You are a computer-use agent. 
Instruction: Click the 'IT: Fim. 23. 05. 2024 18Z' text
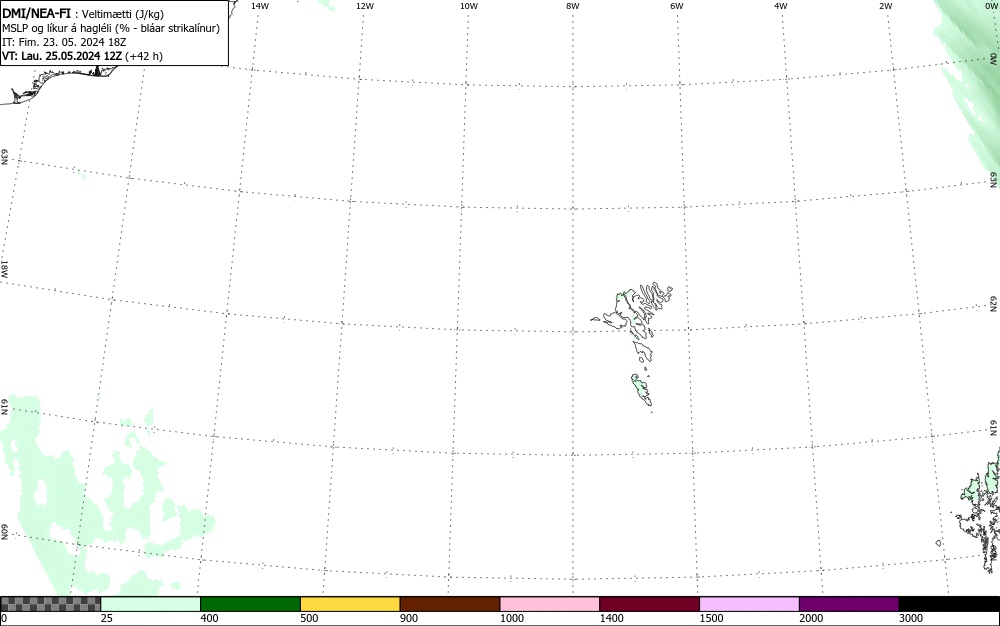pos(64,42)
